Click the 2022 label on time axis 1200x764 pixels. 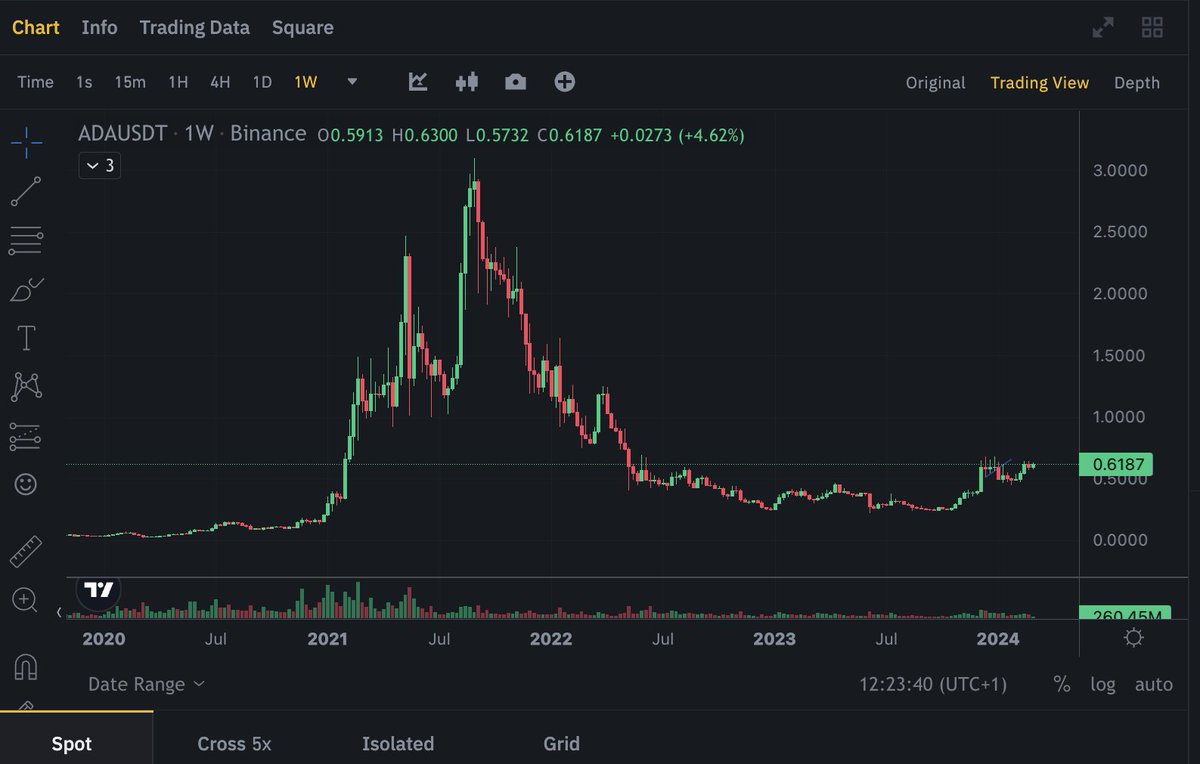(550, 638)
